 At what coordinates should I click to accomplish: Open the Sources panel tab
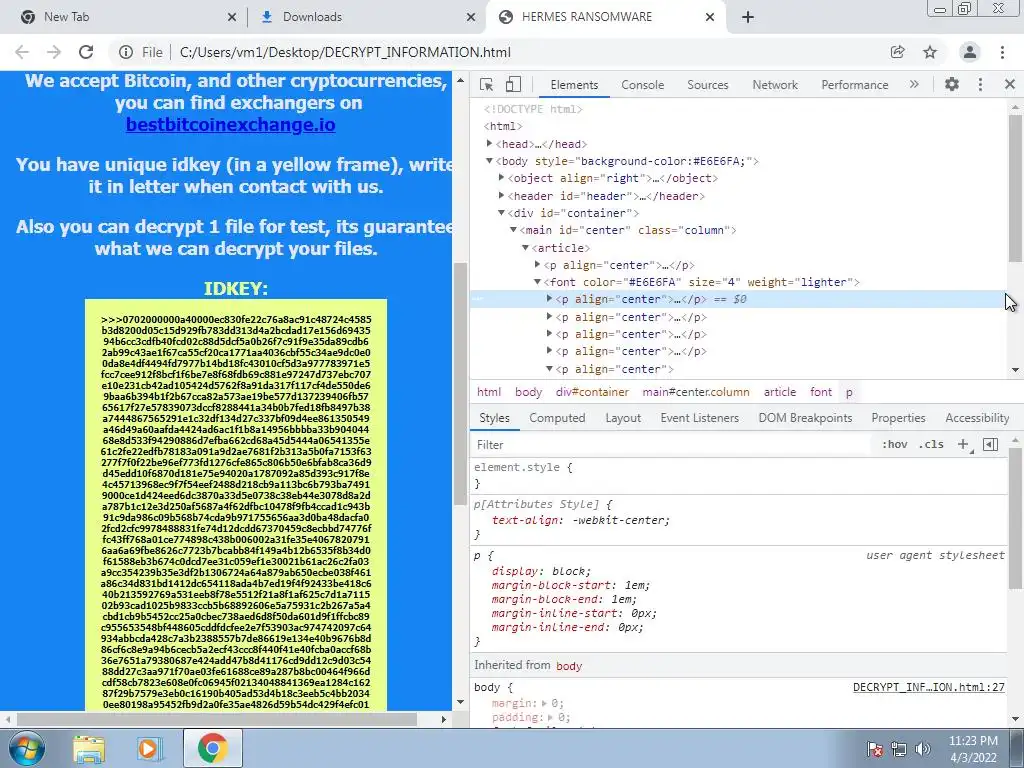click(x=707, y=84)
